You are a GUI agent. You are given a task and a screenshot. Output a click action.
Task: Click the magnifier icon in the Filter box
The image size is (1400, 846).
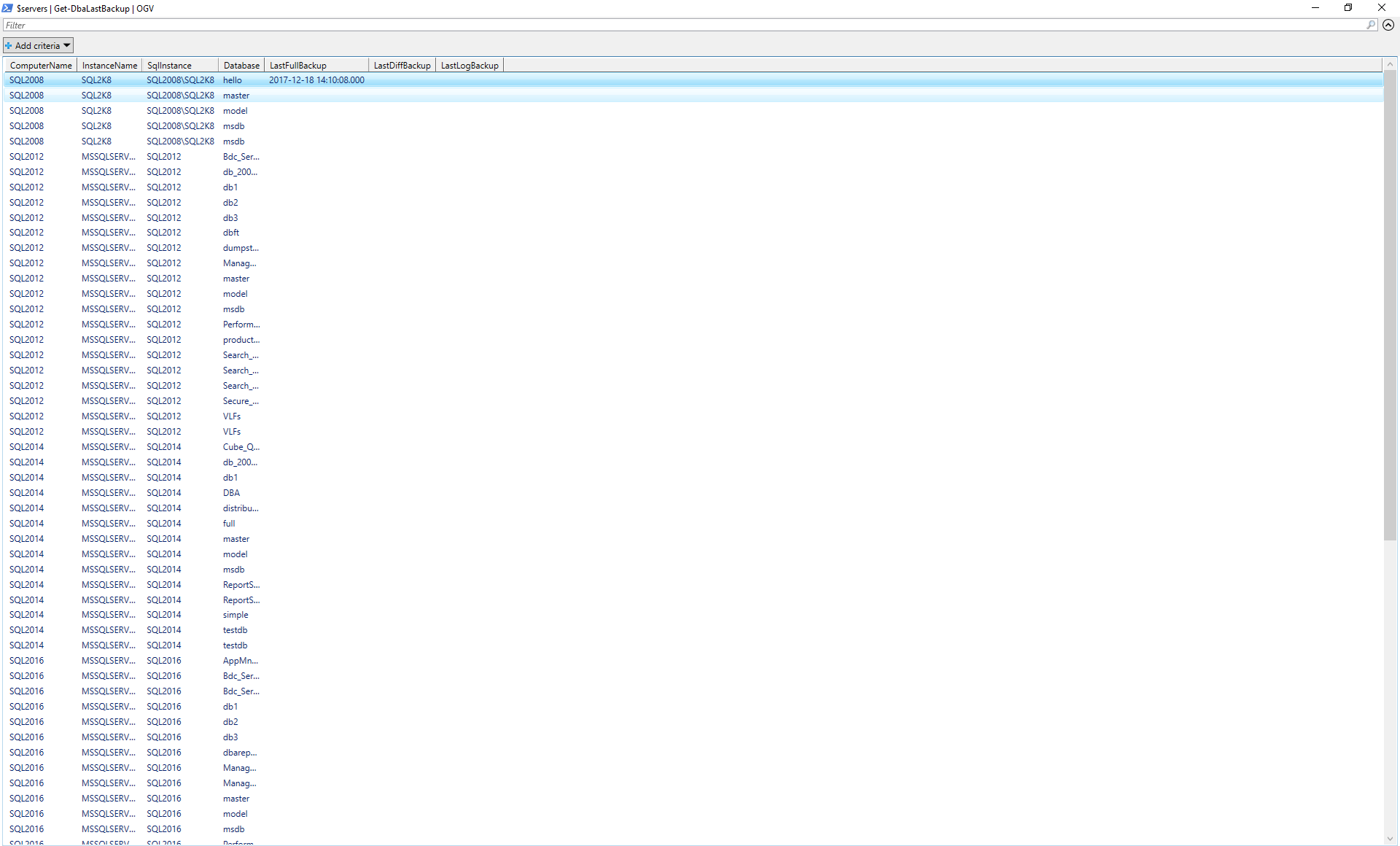click(x=1372, y=25)
